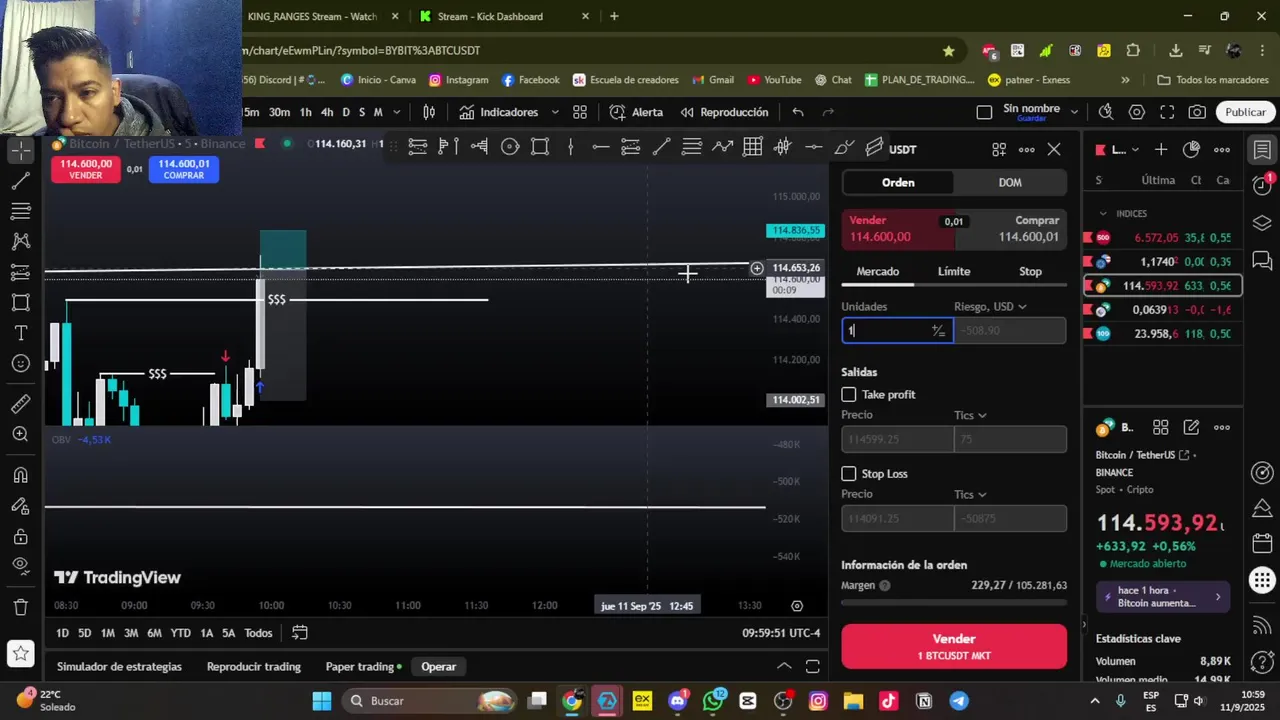Close the order panel
The image size is (1280, 720).
point(1054,149)
